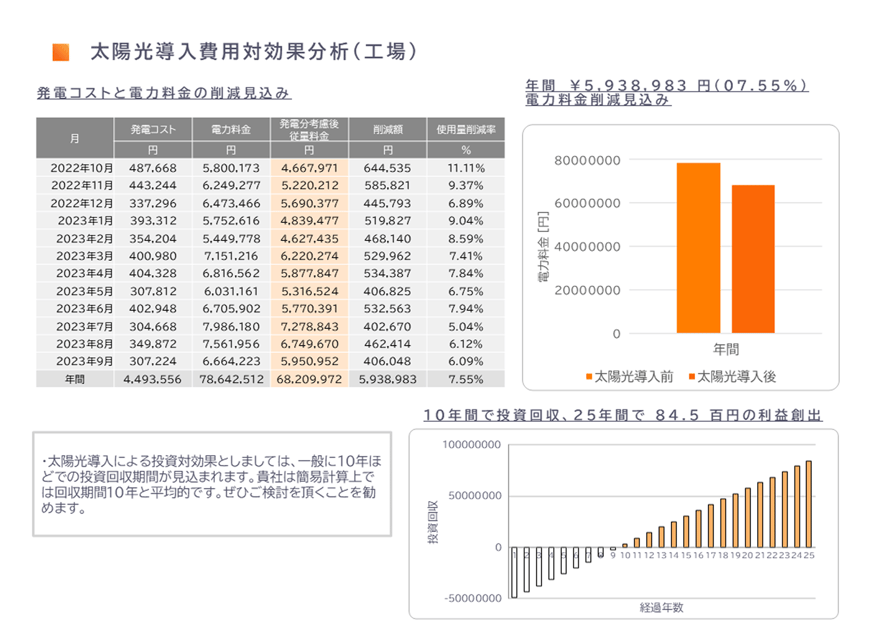Click the orange square icon beside the title
Image resolution: width=870 pixels, height=623 pixels.
pyautogui.click(x=60, y=52)
